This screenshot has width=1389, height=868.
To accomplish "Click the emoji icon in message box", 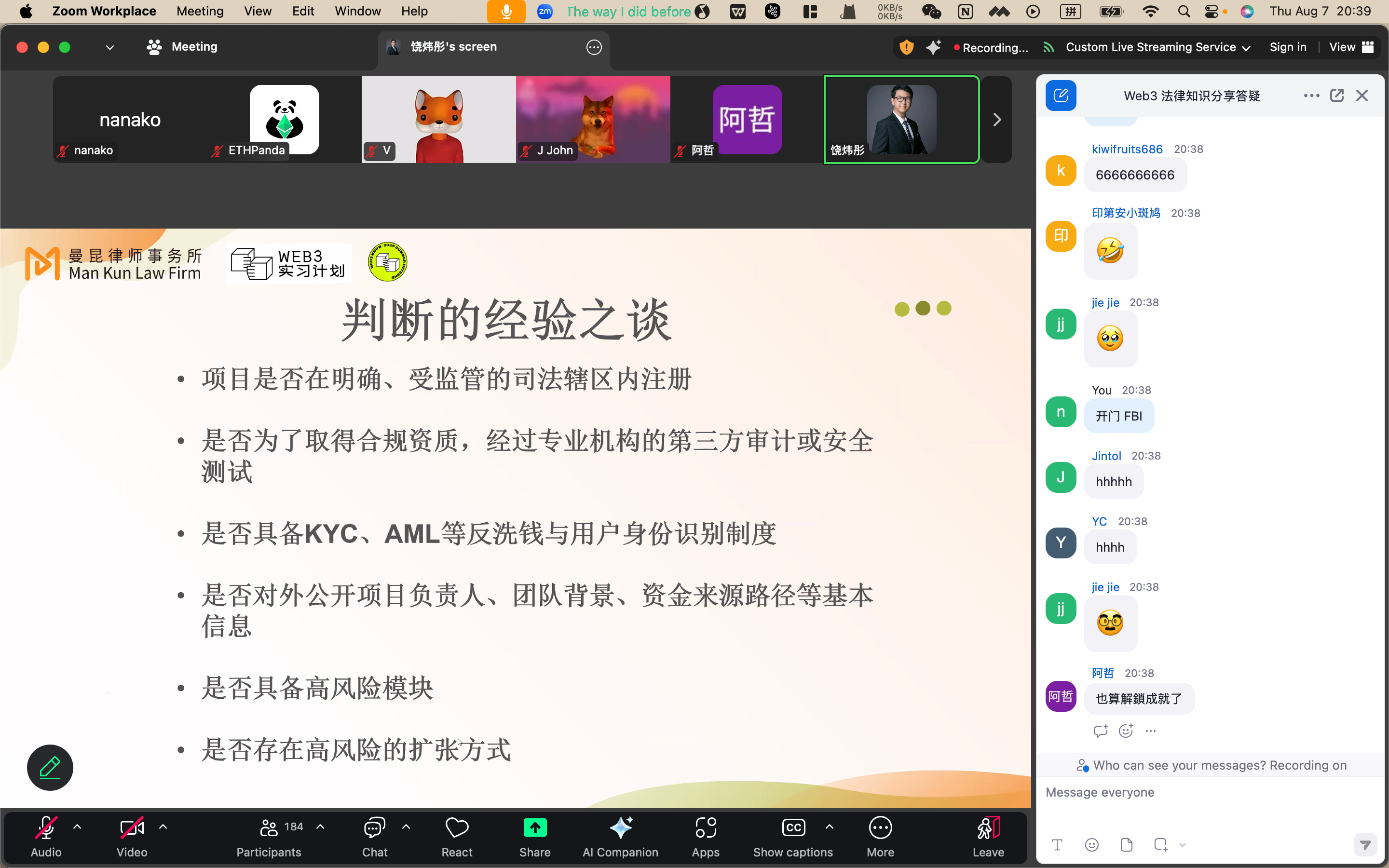I will pyautogui.click(x=1092, y=844).
